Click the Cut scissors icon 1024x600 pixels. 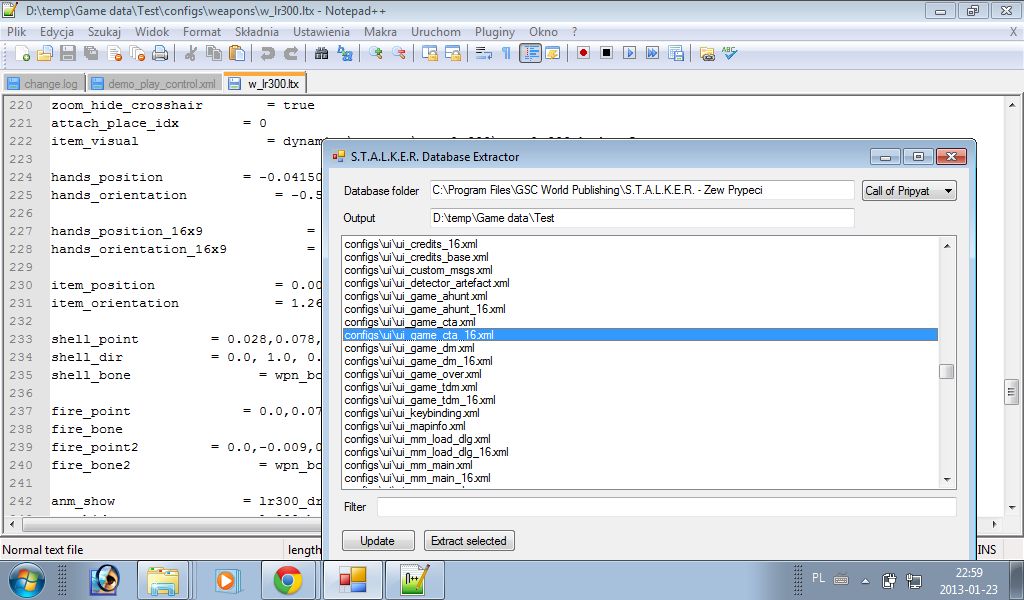[x=190, y=54]
